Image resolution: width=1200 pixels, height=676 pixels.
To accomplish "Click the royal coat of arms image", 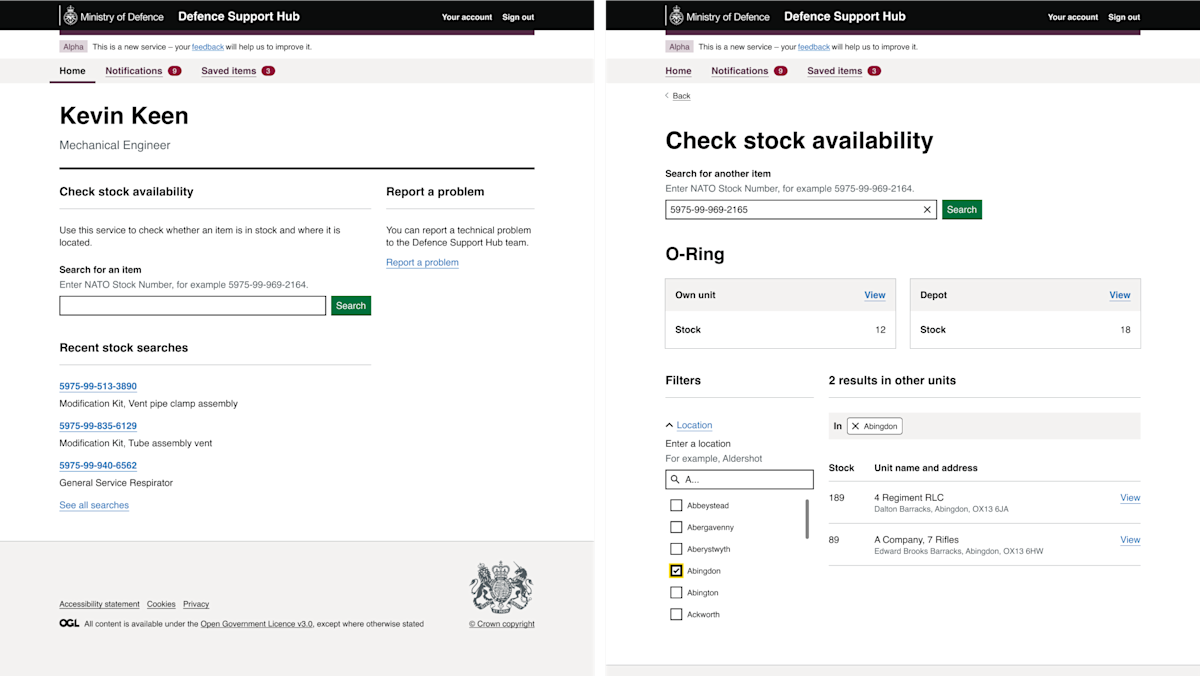I will [501, 588].
